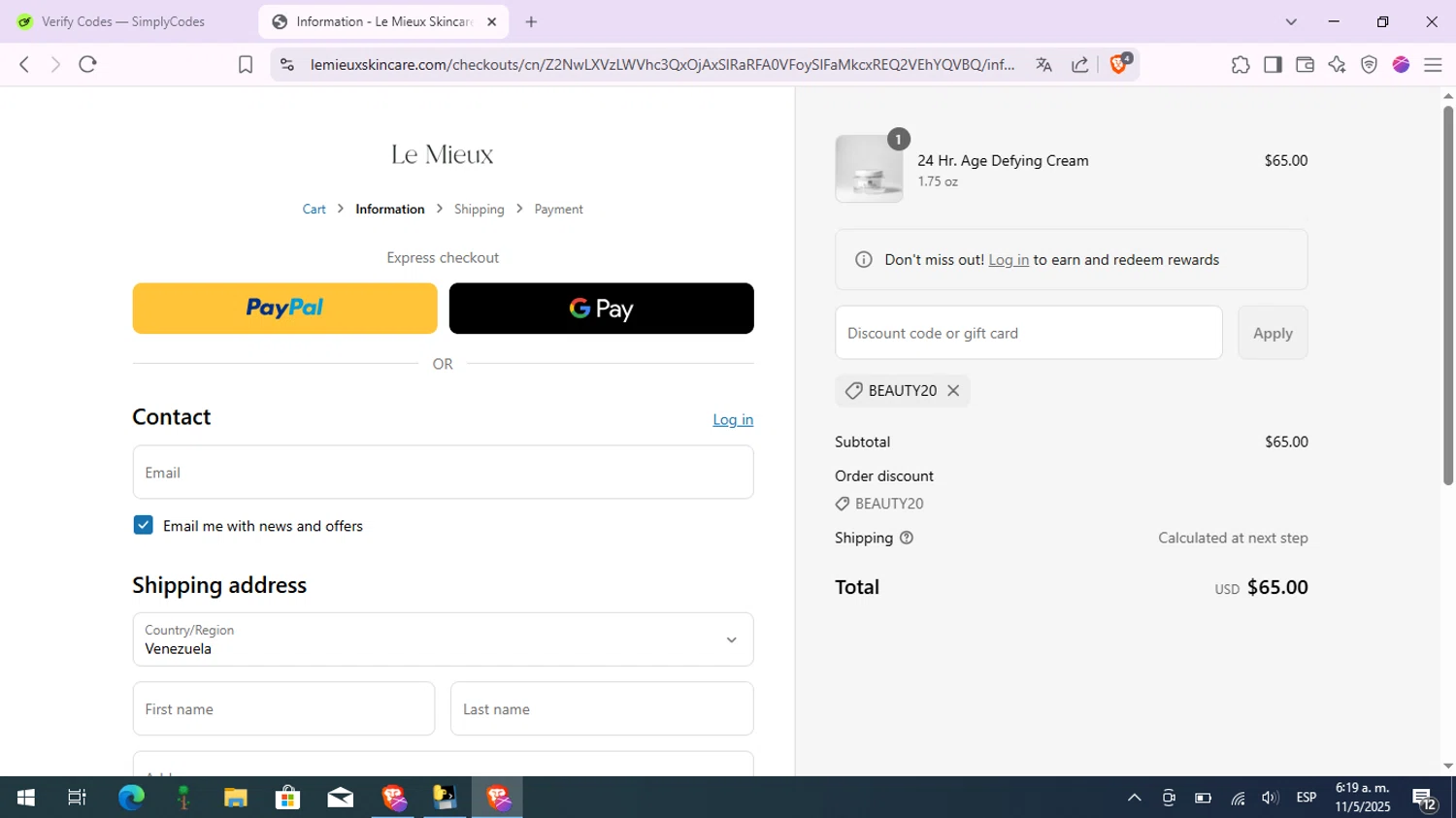Click the info icon in rewards notice
This screenshot has width=1456, height=818.
863,260
